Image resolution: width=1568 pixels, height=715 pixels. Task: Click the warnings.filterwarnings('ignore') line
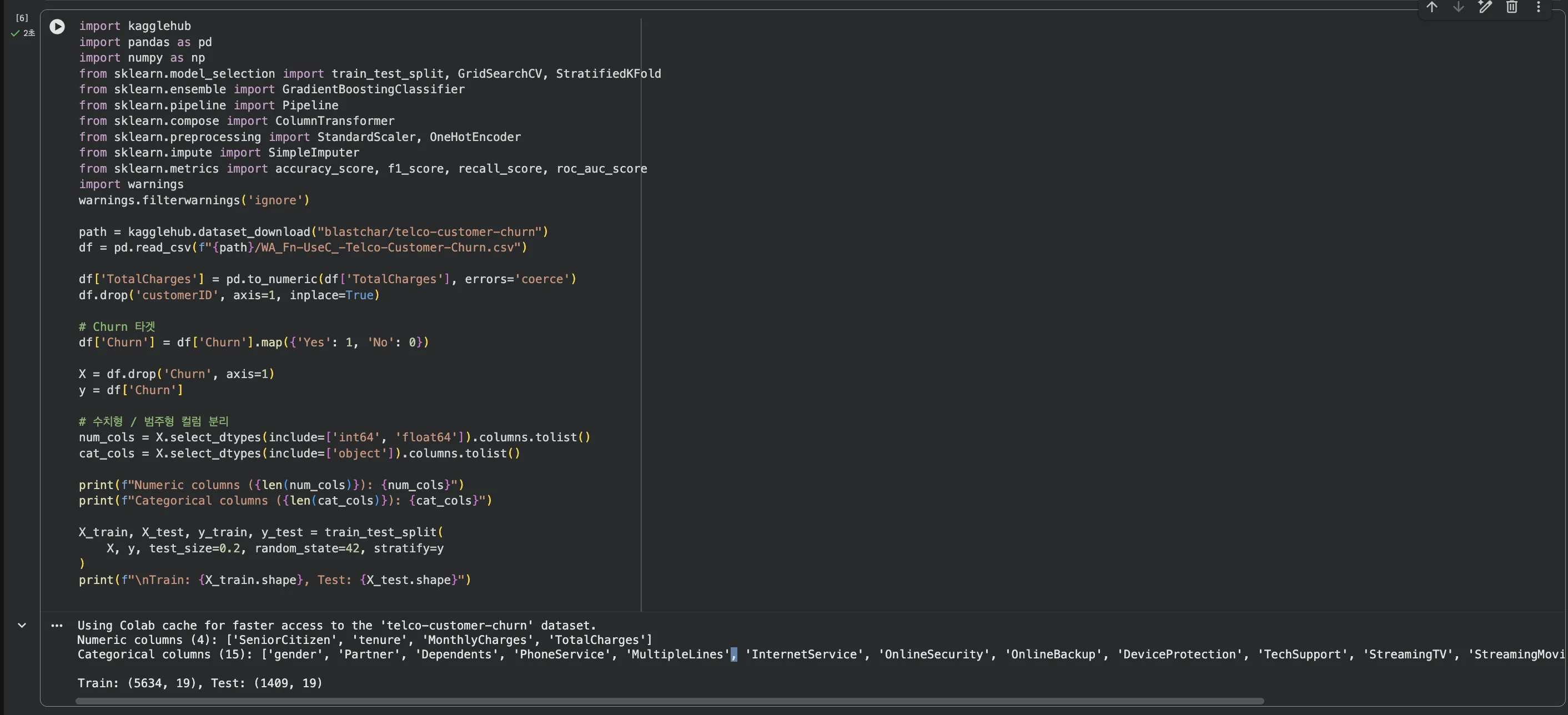pyautogui.click(x=194, y=200)
